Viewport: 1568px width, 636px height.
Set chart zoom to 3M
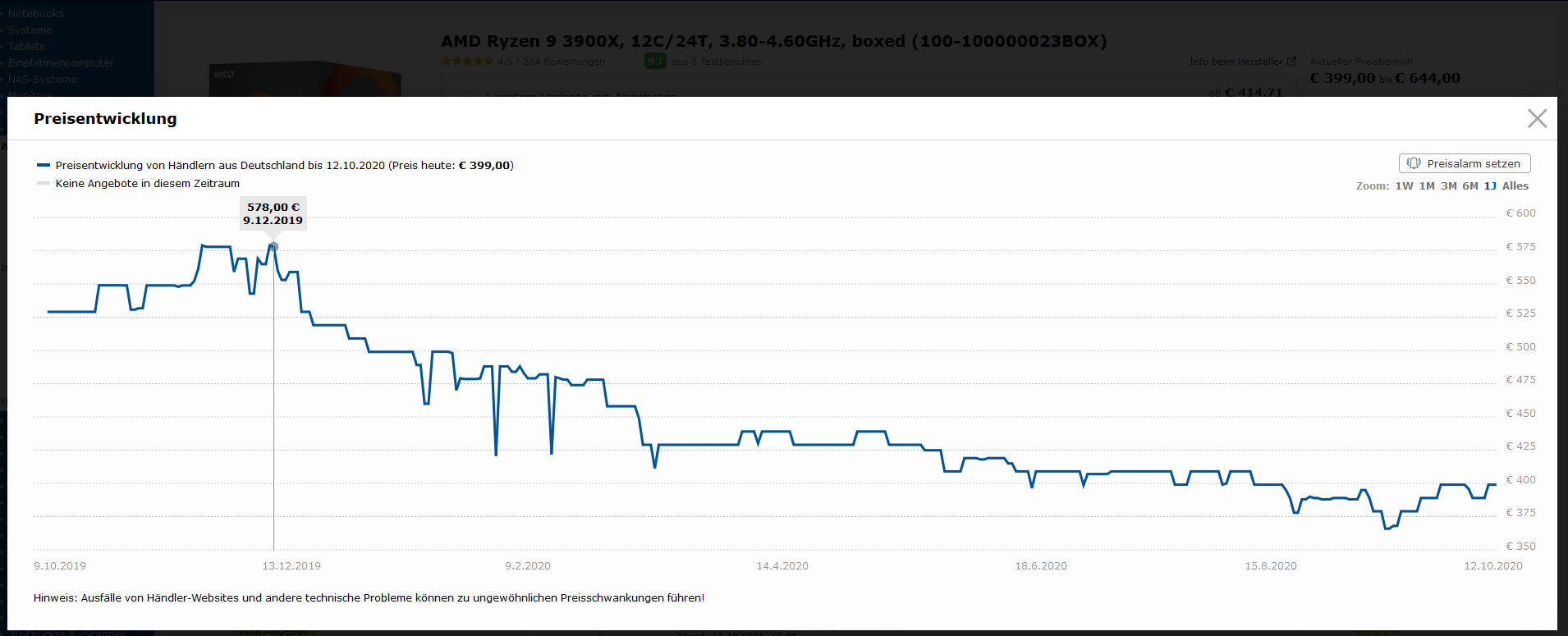pyautogui.click(x=1449, y=186)
